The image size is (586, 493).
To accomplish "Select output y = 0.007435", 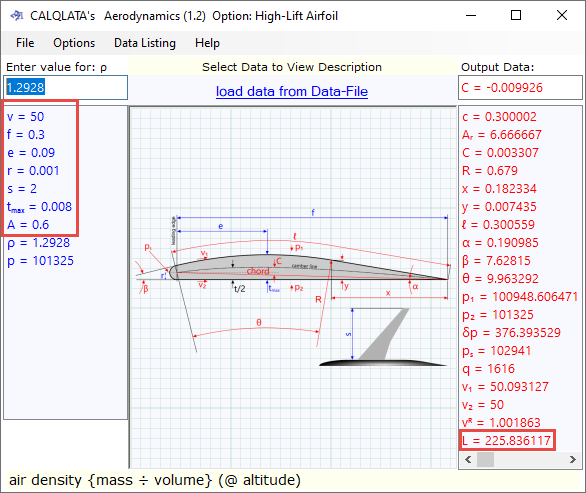I will (x=499, y=207).
